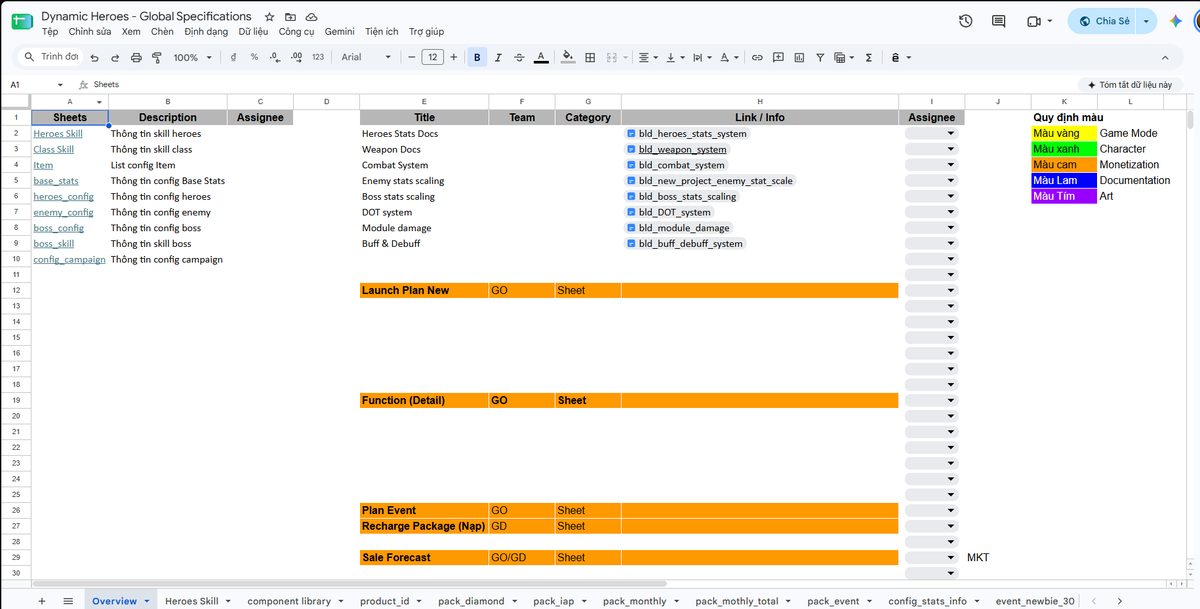Decrease decimal places

(x=274, y=58)
